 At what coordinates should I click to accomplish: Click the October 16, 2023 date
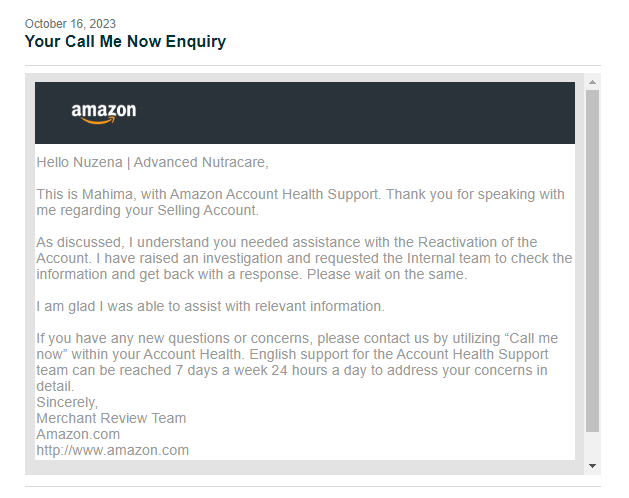click(x=70, y=24)
